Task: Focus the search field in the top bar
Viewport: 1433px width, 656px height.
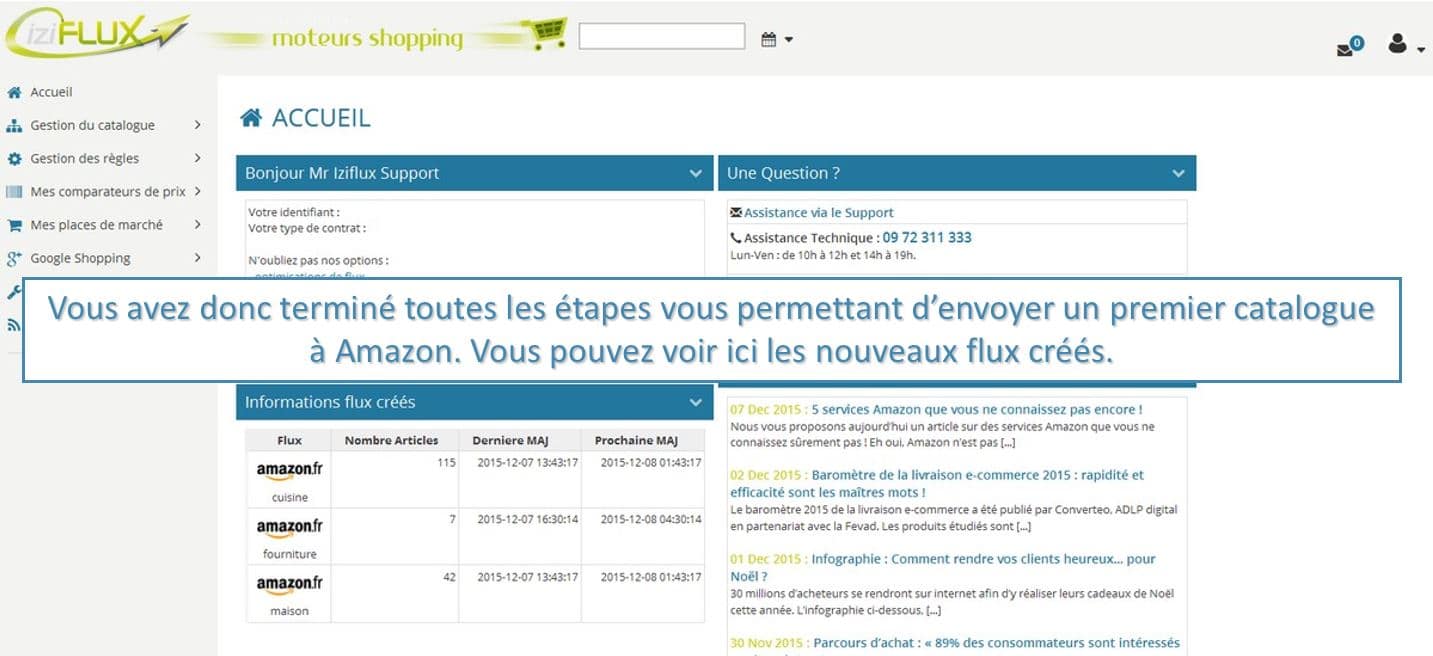Action: pos(662,36)
